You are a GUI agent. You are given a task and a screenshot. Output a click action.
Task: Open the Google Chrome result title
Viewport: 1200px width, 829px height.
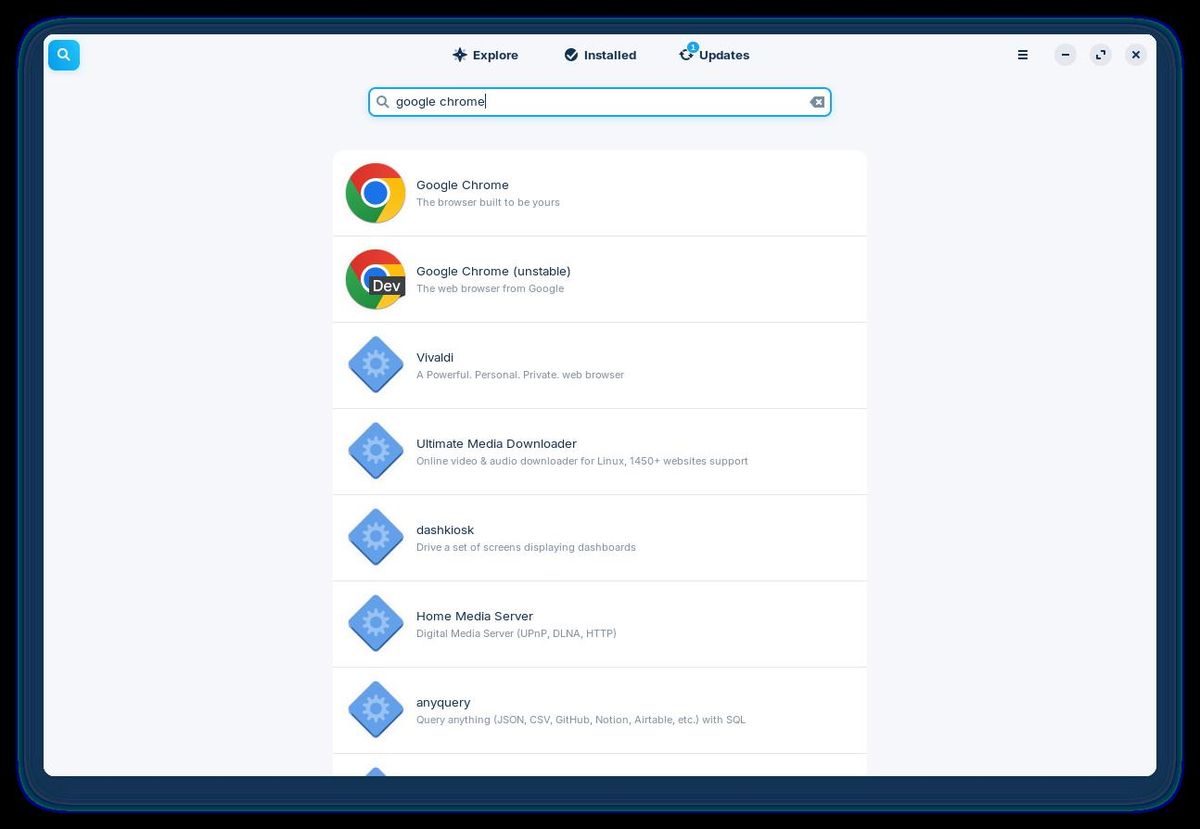[x=462, y=185]
